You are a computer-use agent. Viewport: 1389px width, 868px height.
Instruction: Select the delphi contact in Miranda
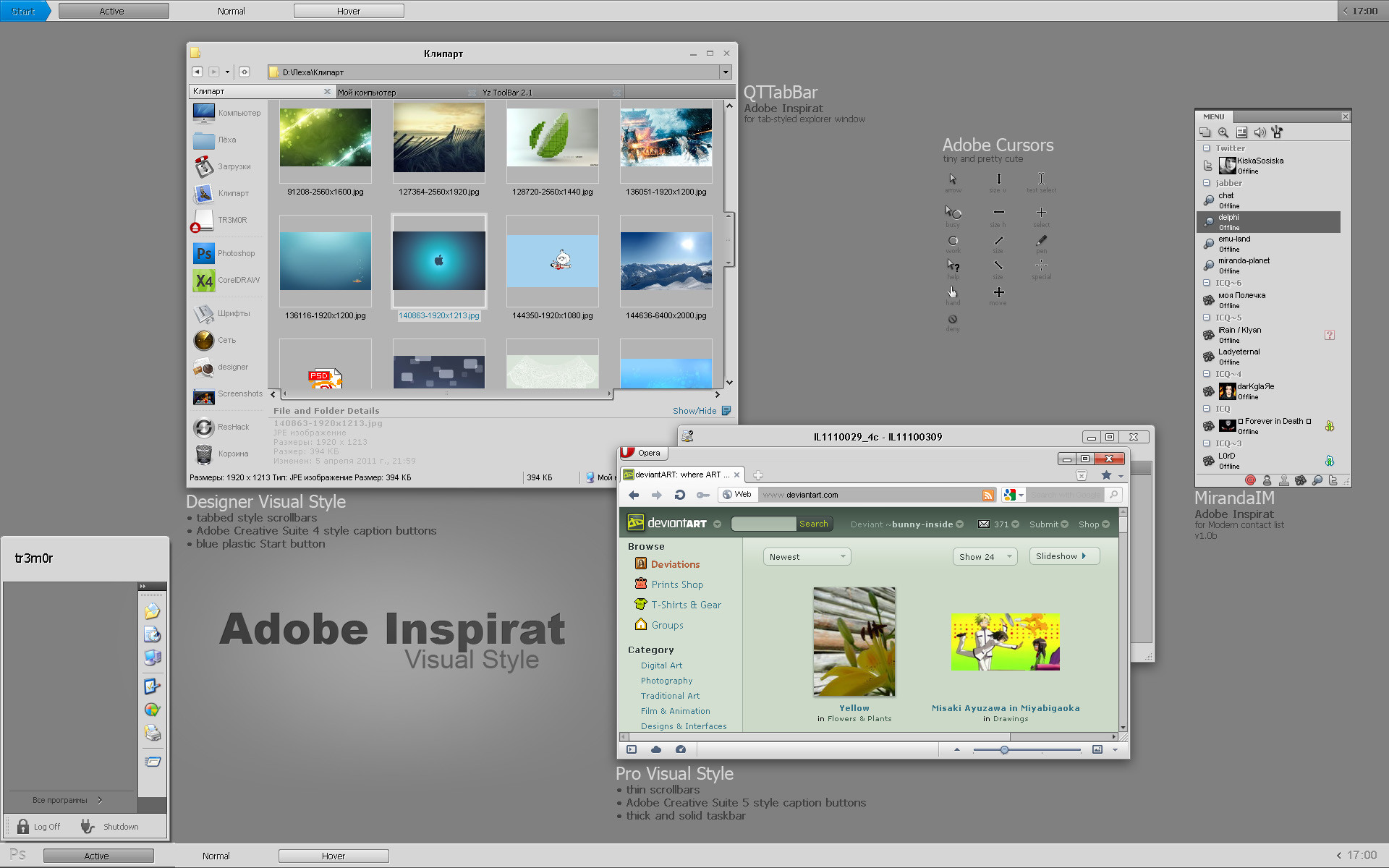(1268, 222)
